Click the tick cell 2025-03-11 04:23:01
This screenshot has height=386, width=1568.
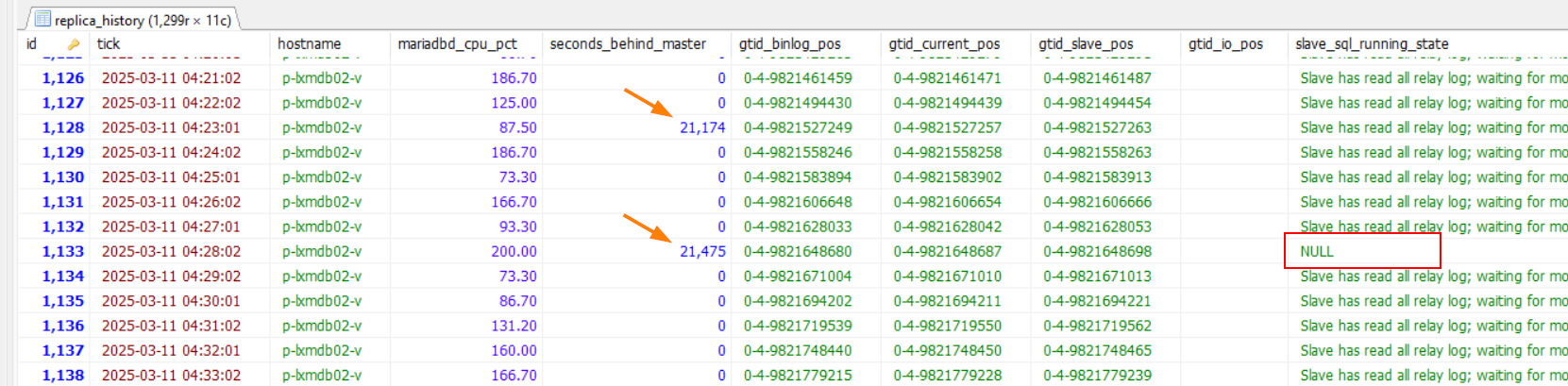point(171,127)
